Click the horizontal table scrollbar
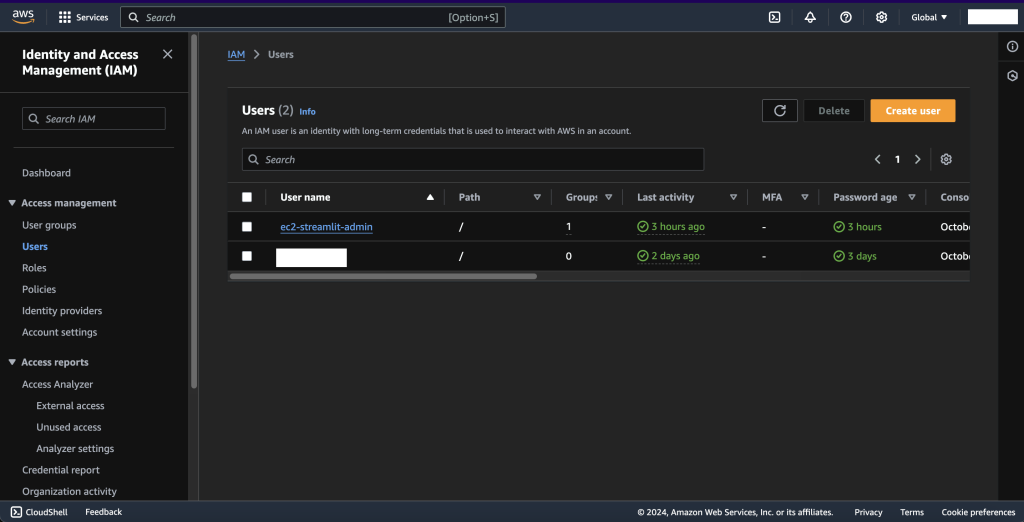The width and height of the screenshot is (1024, 522). point(383,276)
